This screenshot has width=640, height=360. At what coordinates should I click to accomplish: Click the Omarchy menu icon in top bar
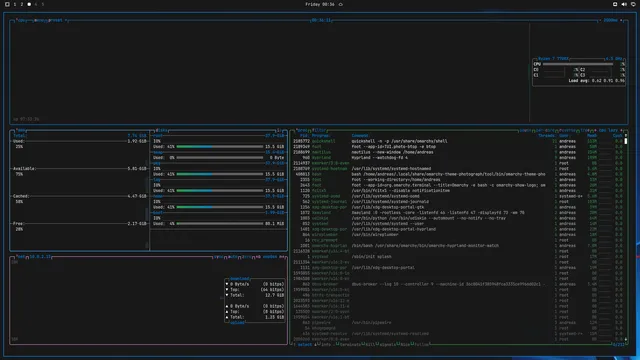pyautogui.click(x=7, y=4)
